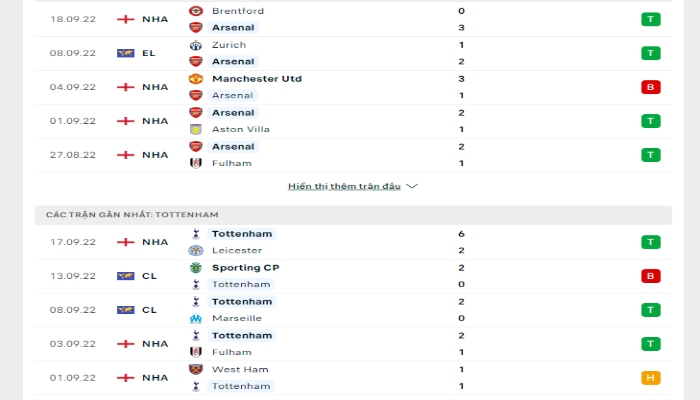
Task: Open the Tottenham vs Leicester match row
Action: coord(353,242)
